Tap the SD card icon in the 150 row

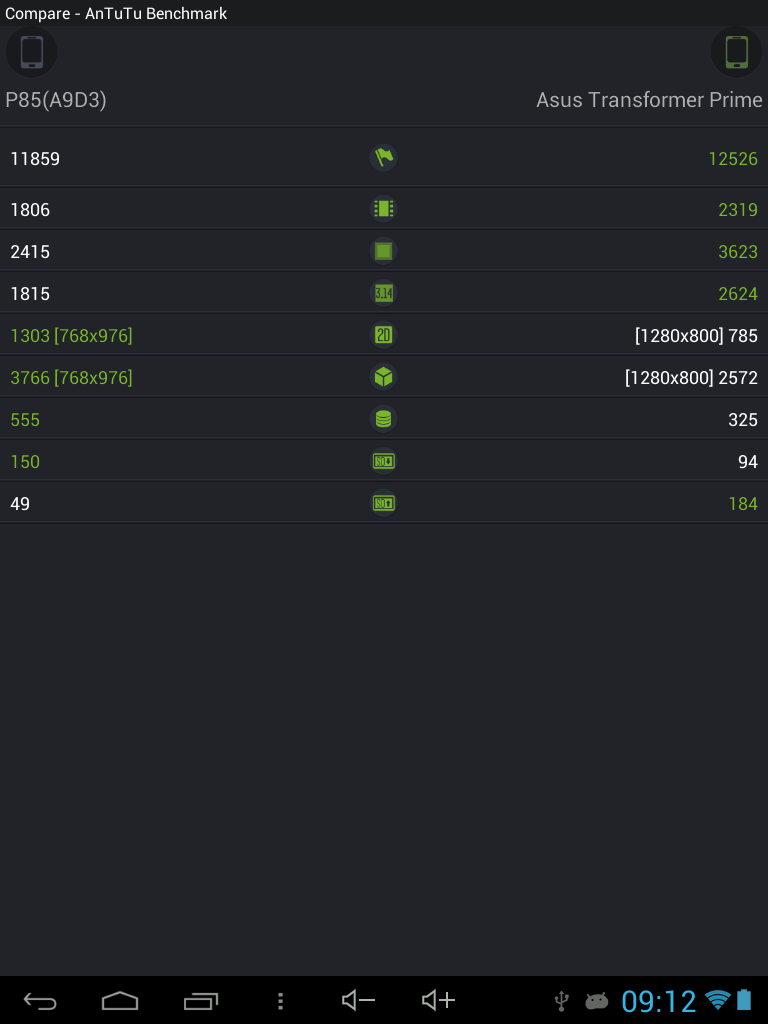click(x=383, y=461)
